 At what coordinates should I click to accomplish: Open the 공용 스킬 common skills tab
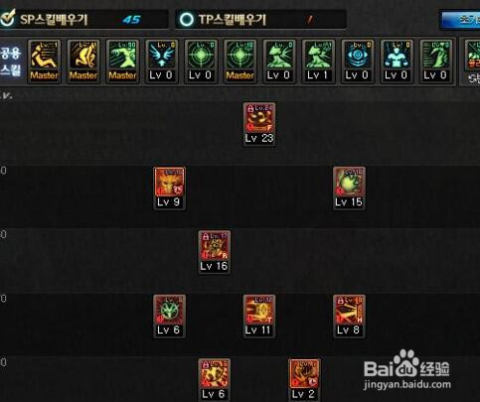pyautogui.click(x=11, y=61)
